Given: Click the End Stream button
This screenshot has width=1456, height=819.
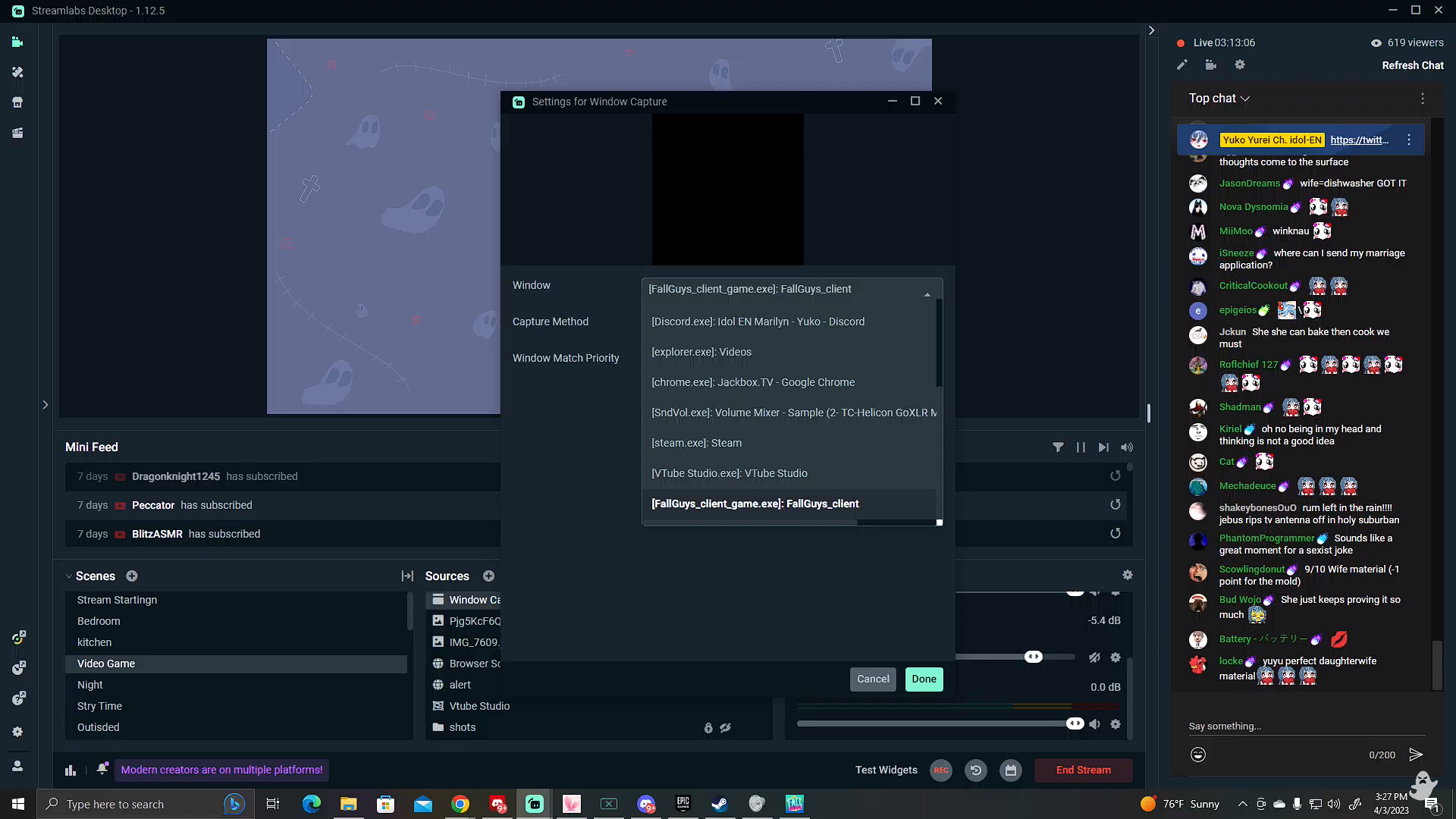Looking at the screenshot, I should [1083, 770].
